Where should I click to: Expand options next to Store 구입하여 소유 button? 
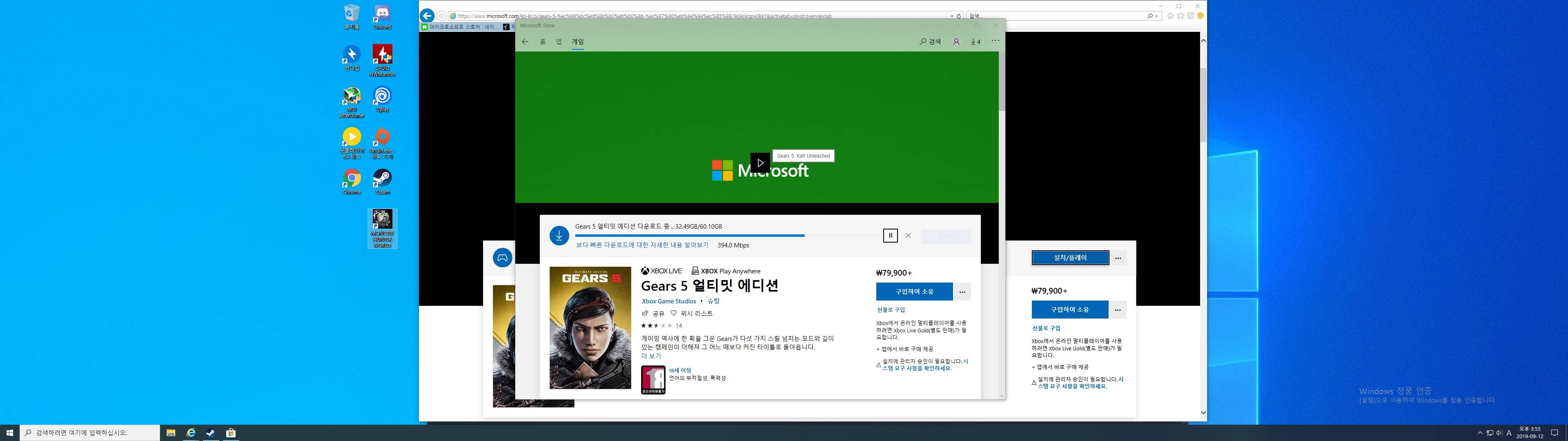[x=962, y=292]
